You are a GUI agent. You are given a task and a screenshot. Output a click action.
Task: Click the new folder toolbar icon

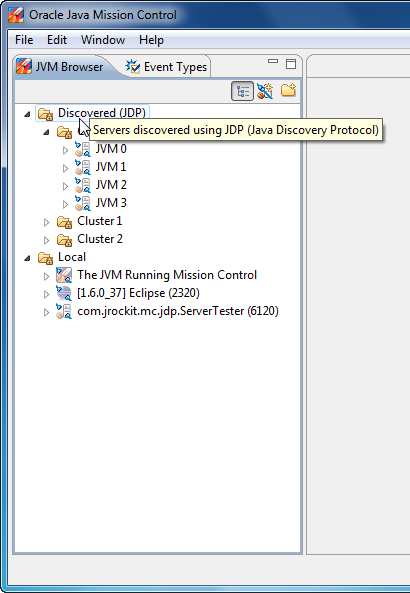(288, 90)
